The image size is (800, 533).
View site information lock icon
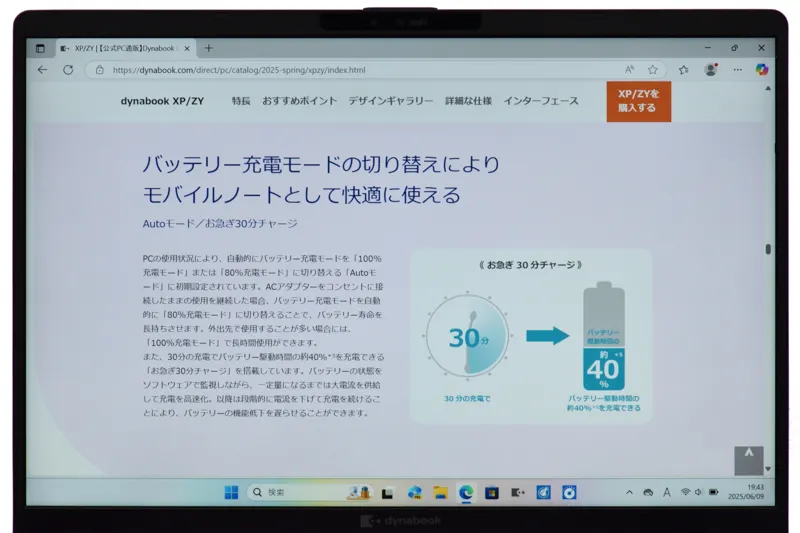(x=100, y=70)
